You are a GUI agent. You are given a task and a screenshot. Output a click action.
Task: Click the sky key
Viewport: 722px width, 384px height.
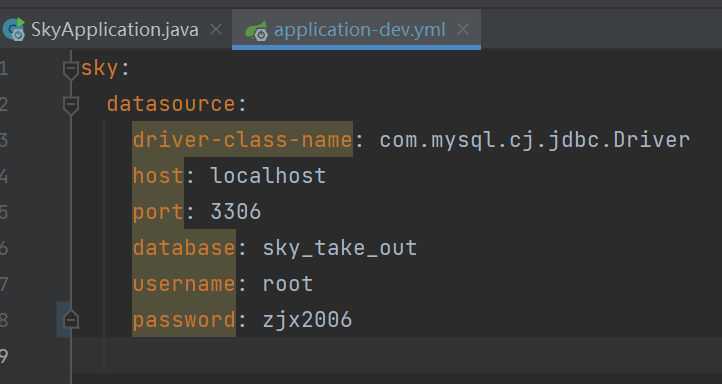(x=100, y=69)
